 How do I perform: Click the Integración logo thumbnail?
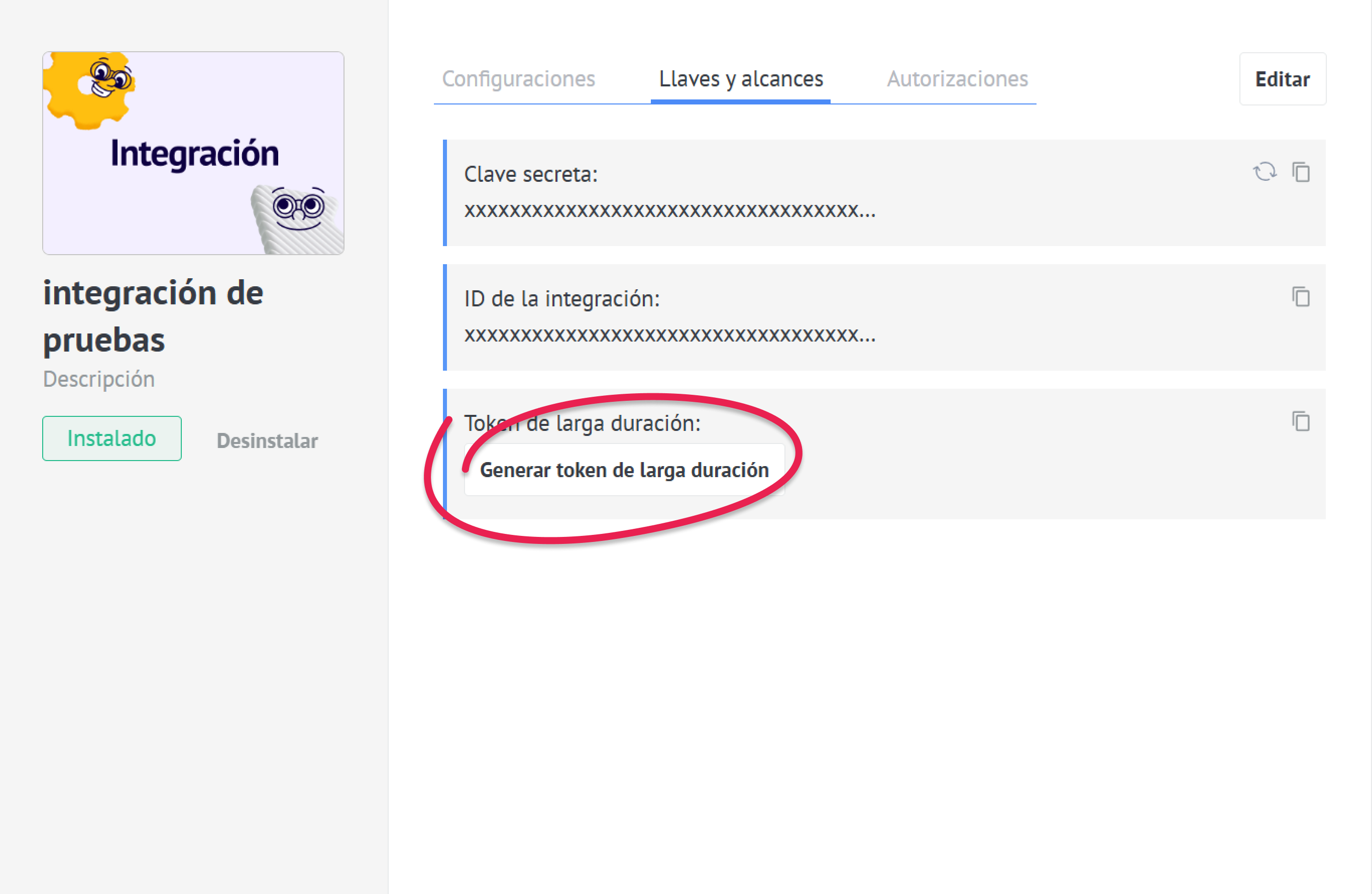coord(194,153)
